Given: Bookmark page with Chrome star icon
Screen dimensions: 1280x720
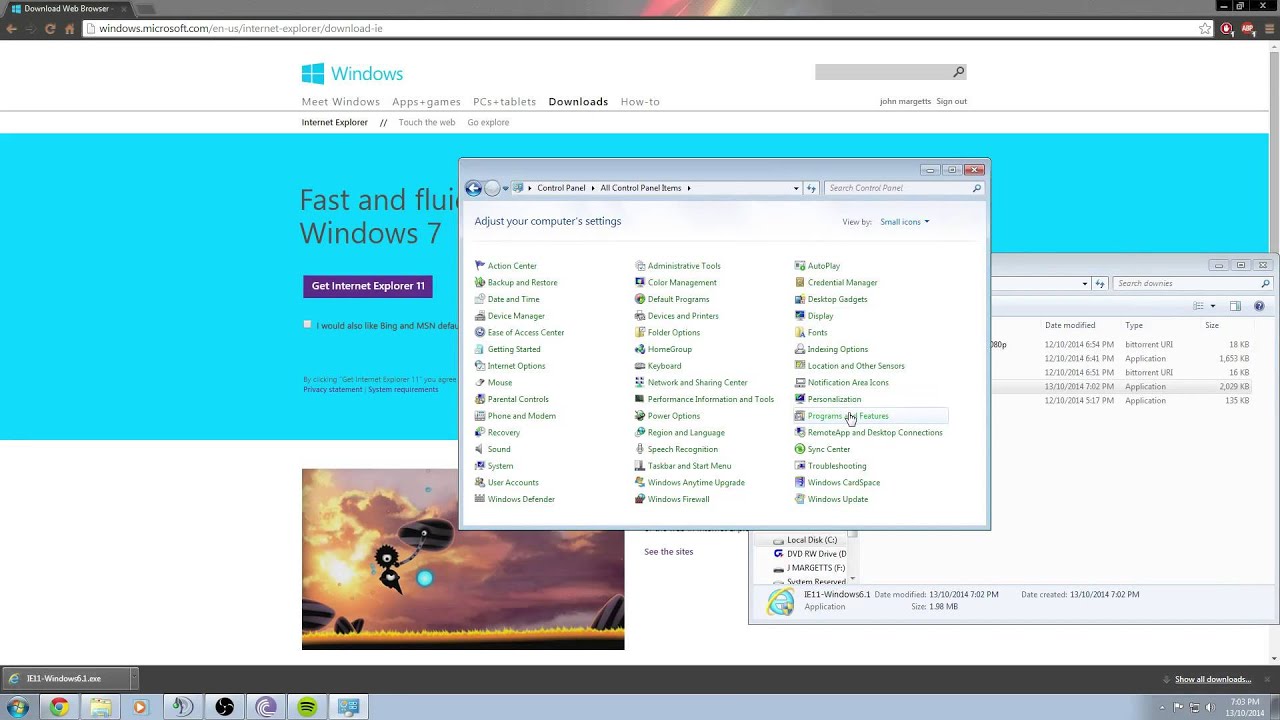Looking at the screenshot, I should pyautogui.click(x=1205, y=28).
